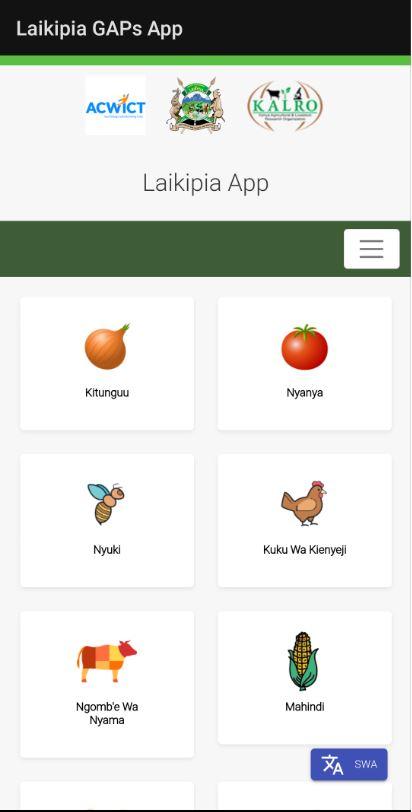Open the Nyanya text label
The width and height of the screenshot is (412, 812).
[304, 393]
